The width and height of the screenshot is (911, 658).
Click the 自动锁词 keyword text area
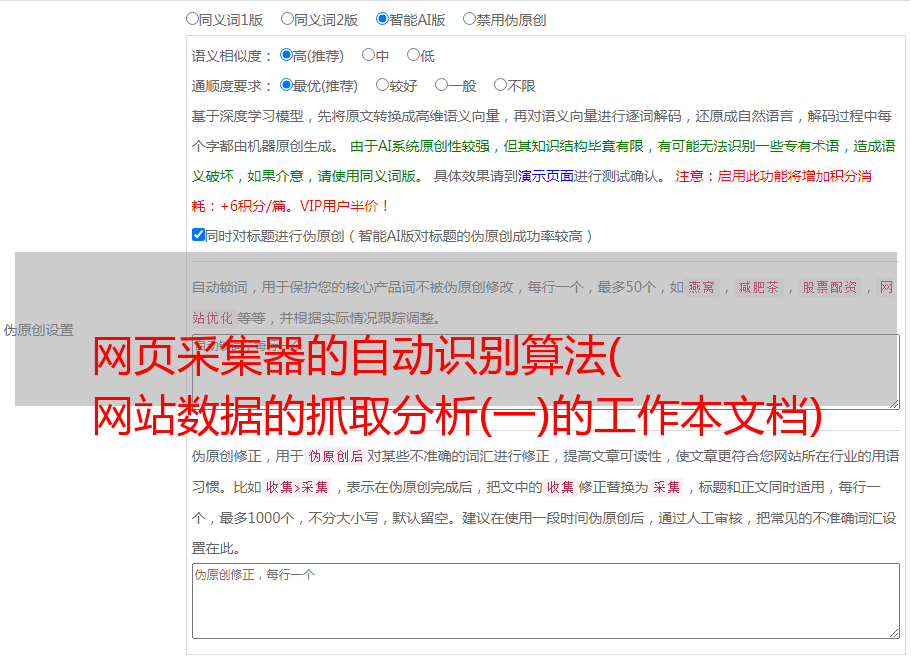pos(545,372)
